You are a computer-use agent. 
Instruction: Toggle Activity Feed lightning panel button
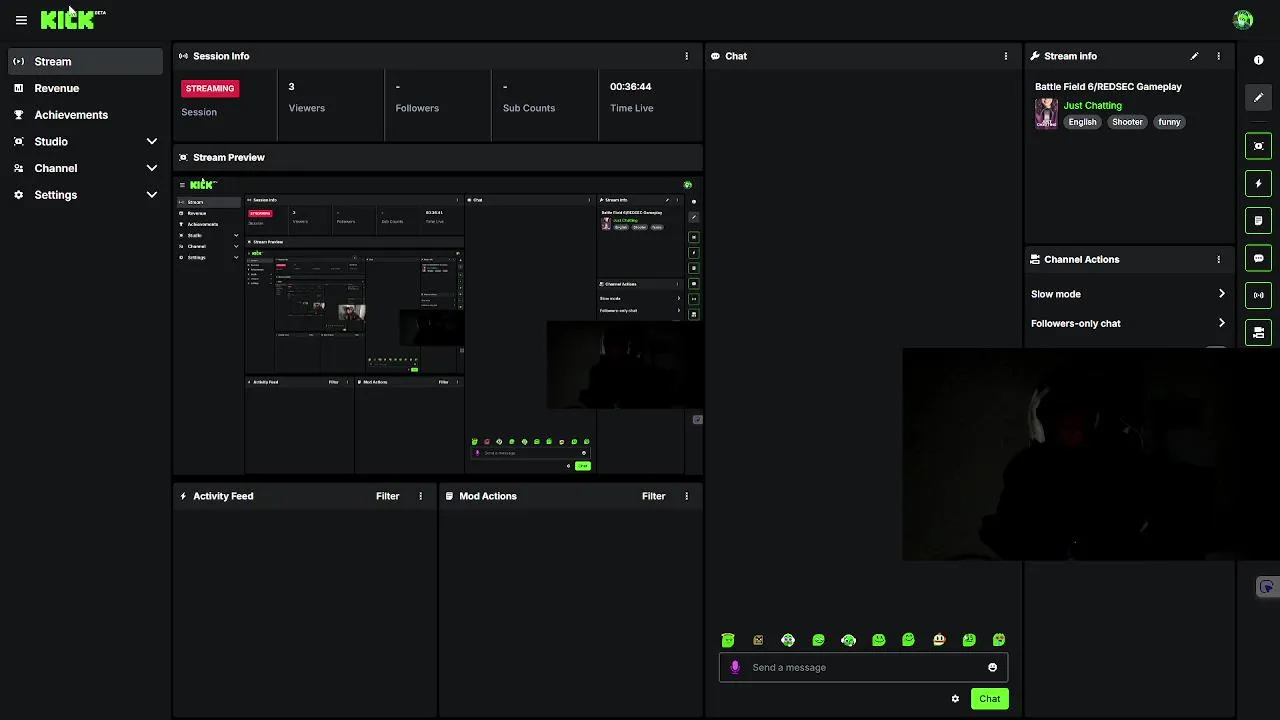pos(1259,184)
